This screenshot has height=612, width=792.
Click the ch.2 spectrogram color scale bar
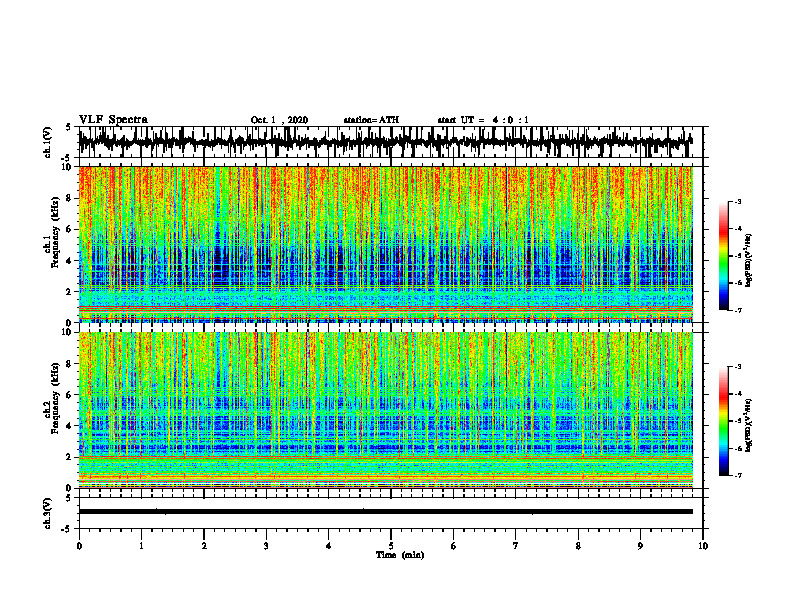coord(724,421)
